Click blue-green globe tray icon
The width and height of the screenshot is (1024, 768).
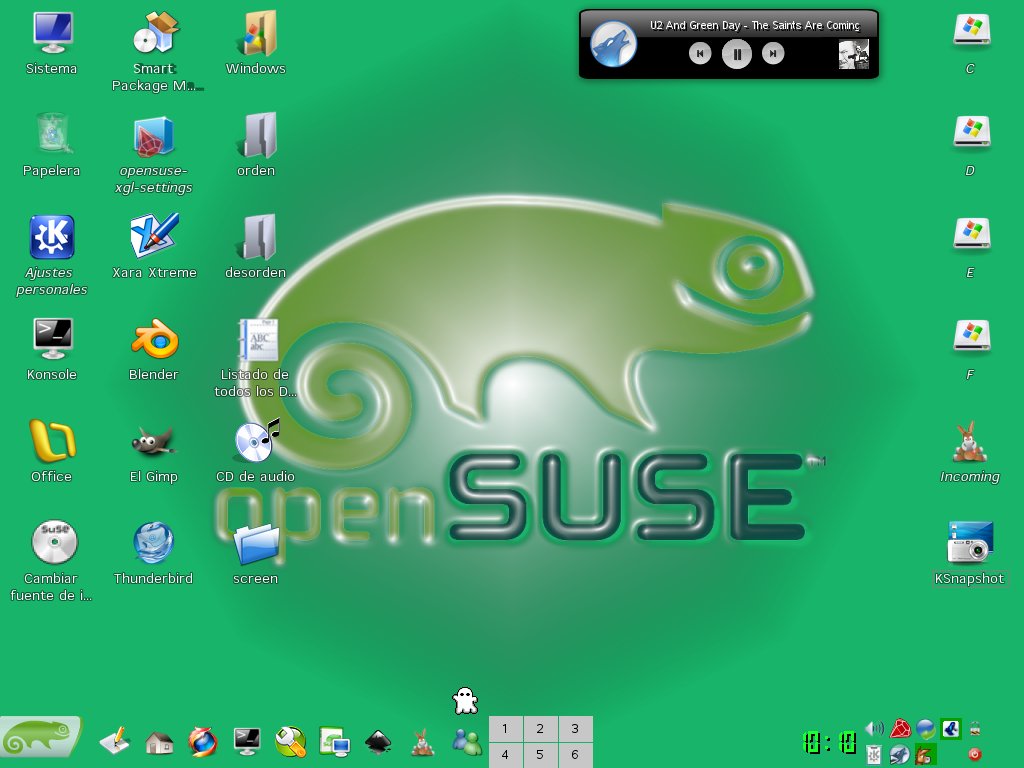925,728
